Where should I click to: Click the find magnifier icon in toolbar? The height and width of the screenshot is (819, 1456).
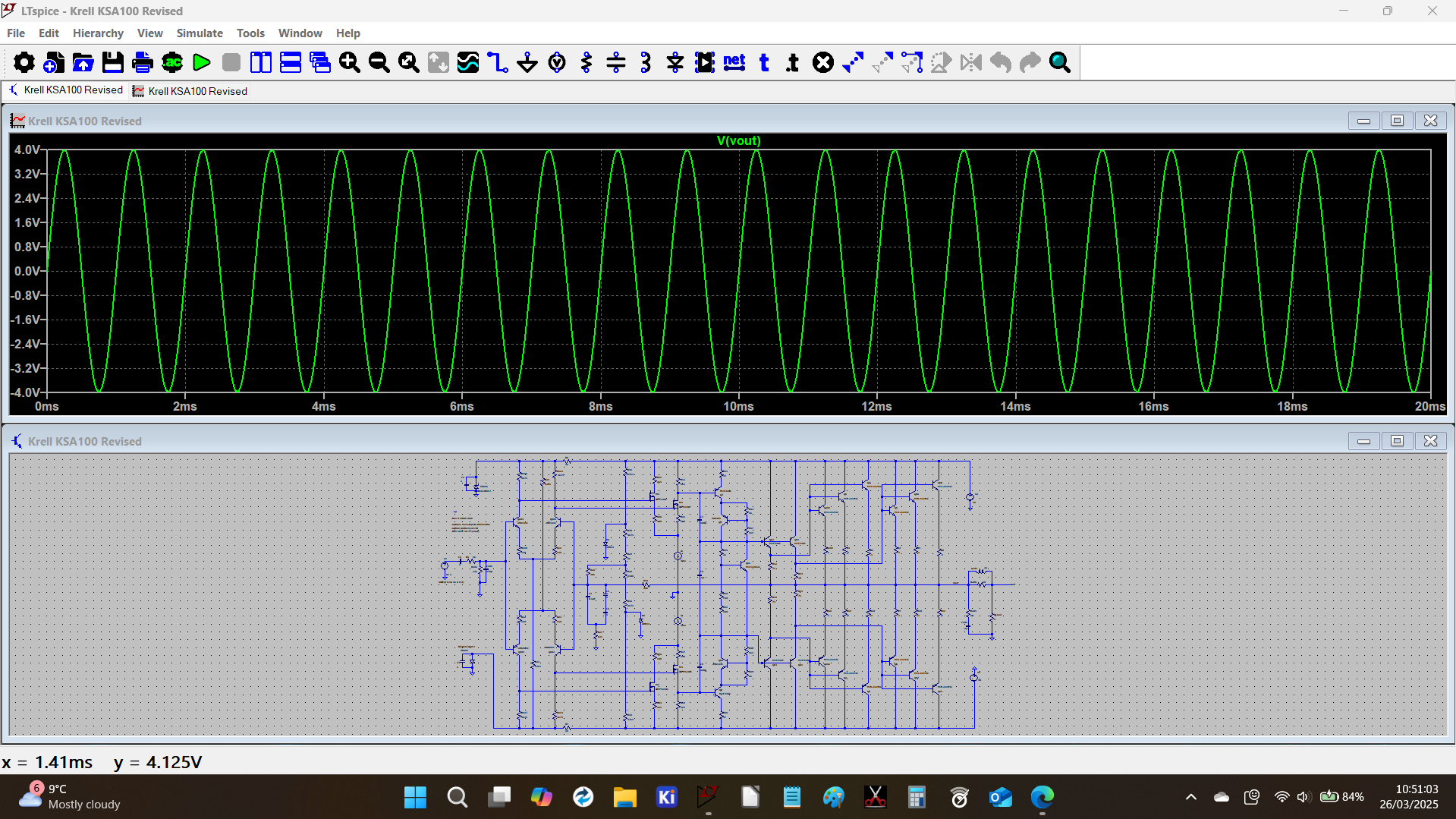tap(1060, 62)
